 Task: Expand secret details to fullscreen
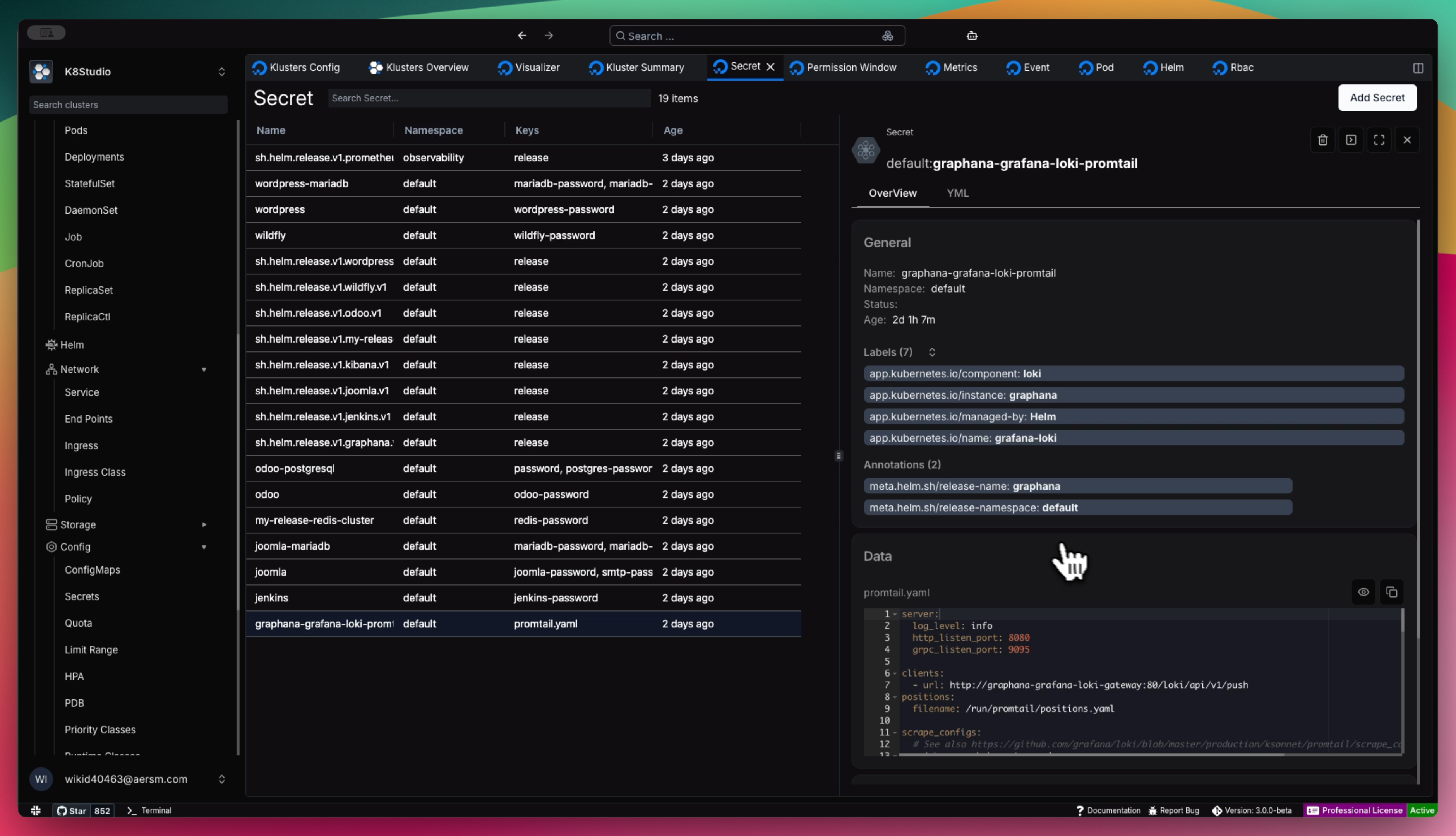1379,139
